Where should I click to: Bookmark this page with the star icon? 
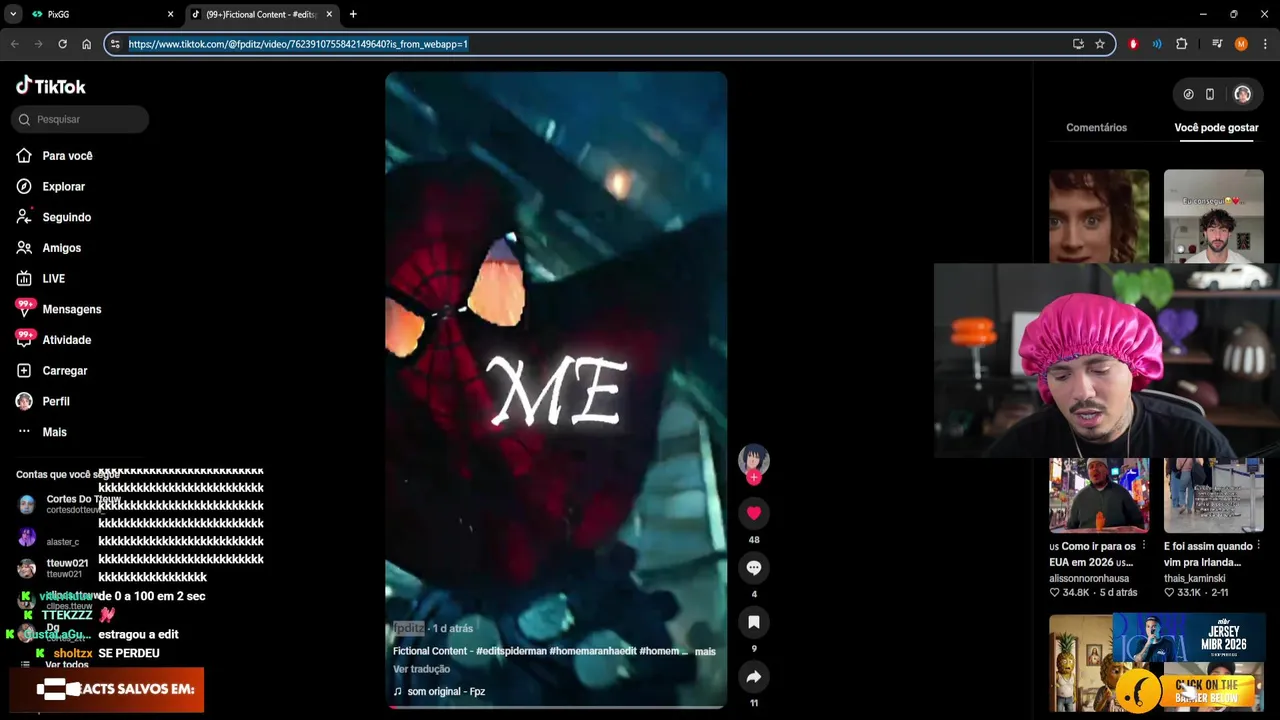click(x=1100, y=44)
